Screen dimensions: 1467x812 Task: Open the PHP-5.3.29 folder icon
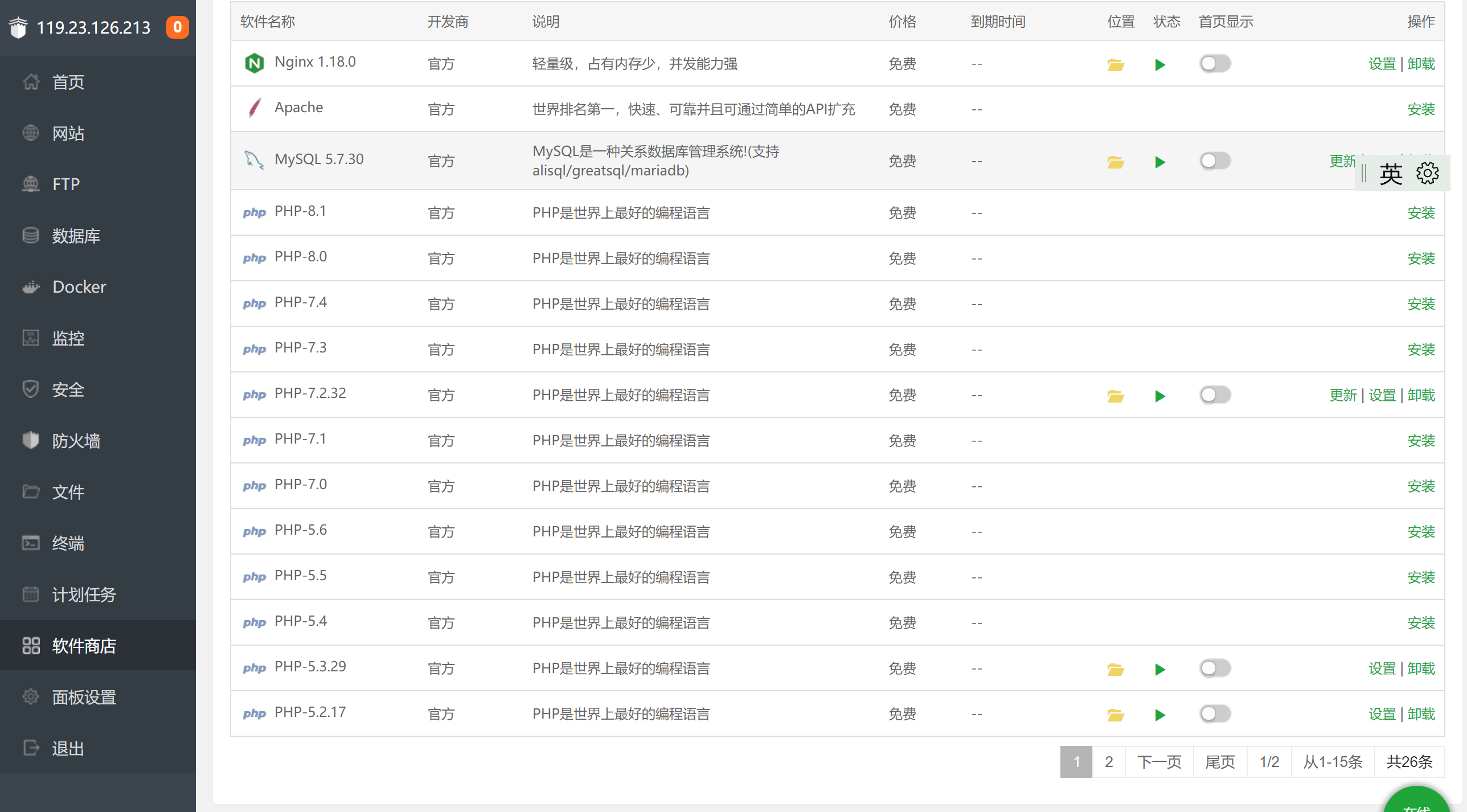click(x=1115, y=669)
